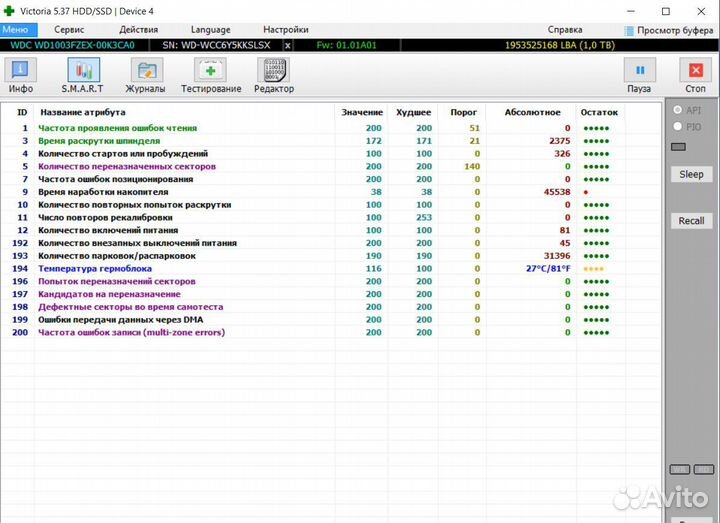Open the Меню menu
The width and height of the screenshot is (720, 523).
tap(19, 30)
